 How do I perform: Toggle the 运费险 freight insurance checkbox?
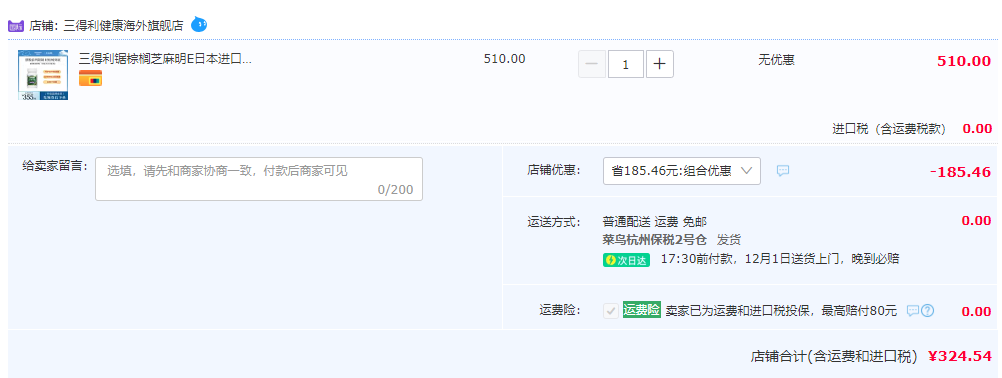[x=611, y=311]
